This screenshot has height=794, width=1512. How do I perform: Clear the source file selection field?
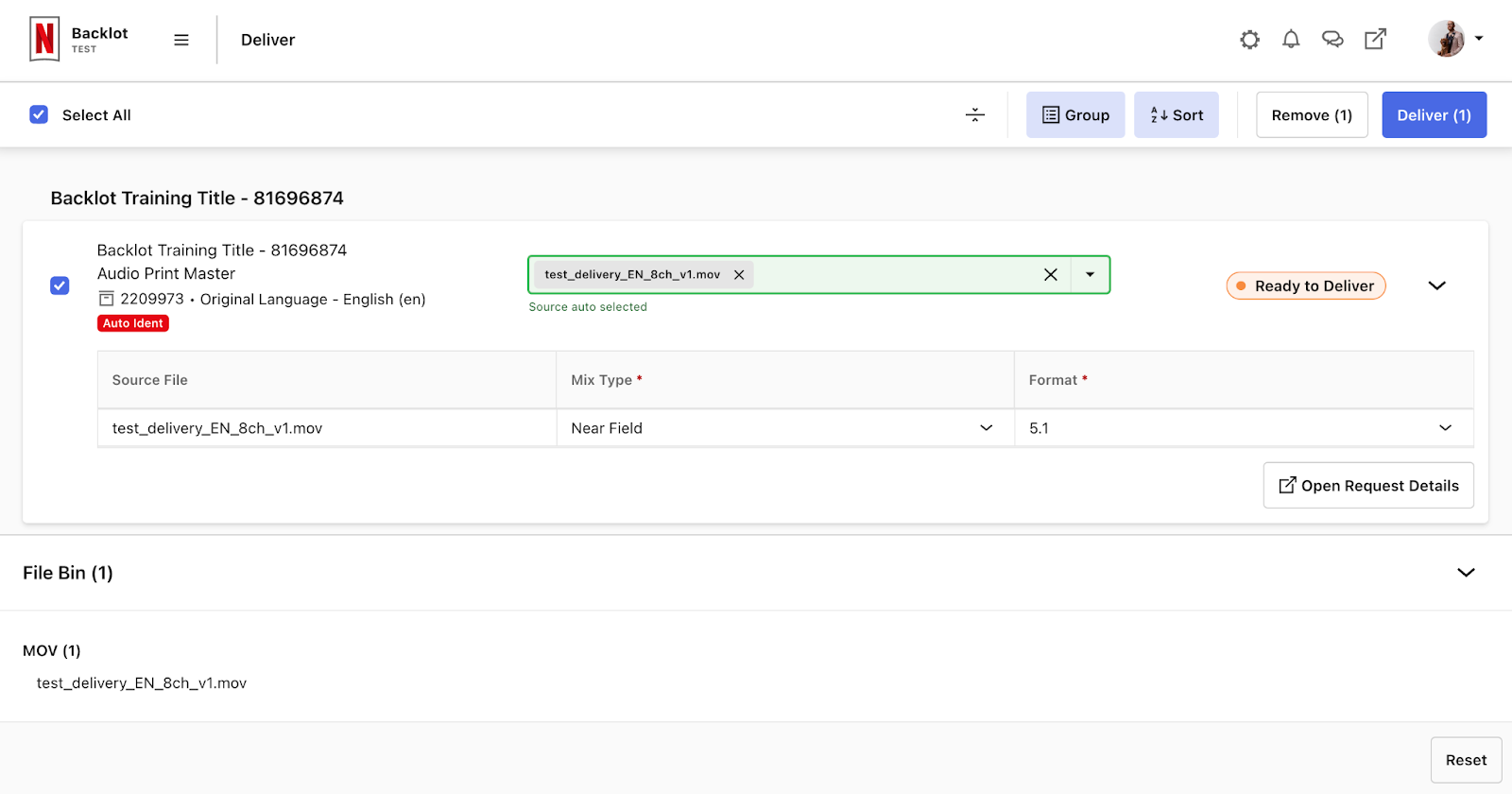click(x=1050, y=275)
